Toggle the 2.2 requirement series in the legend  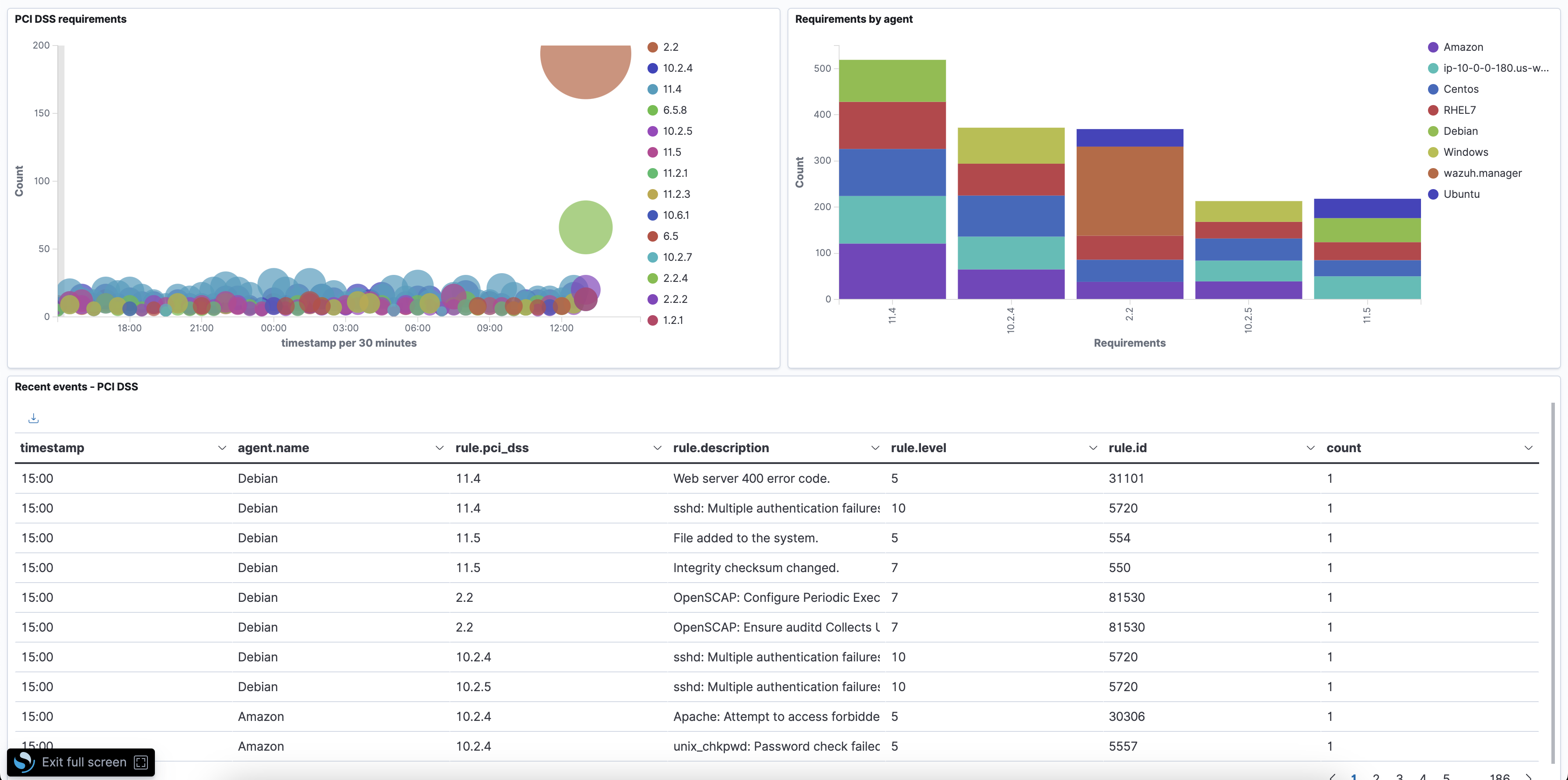[x=652, y=46]
